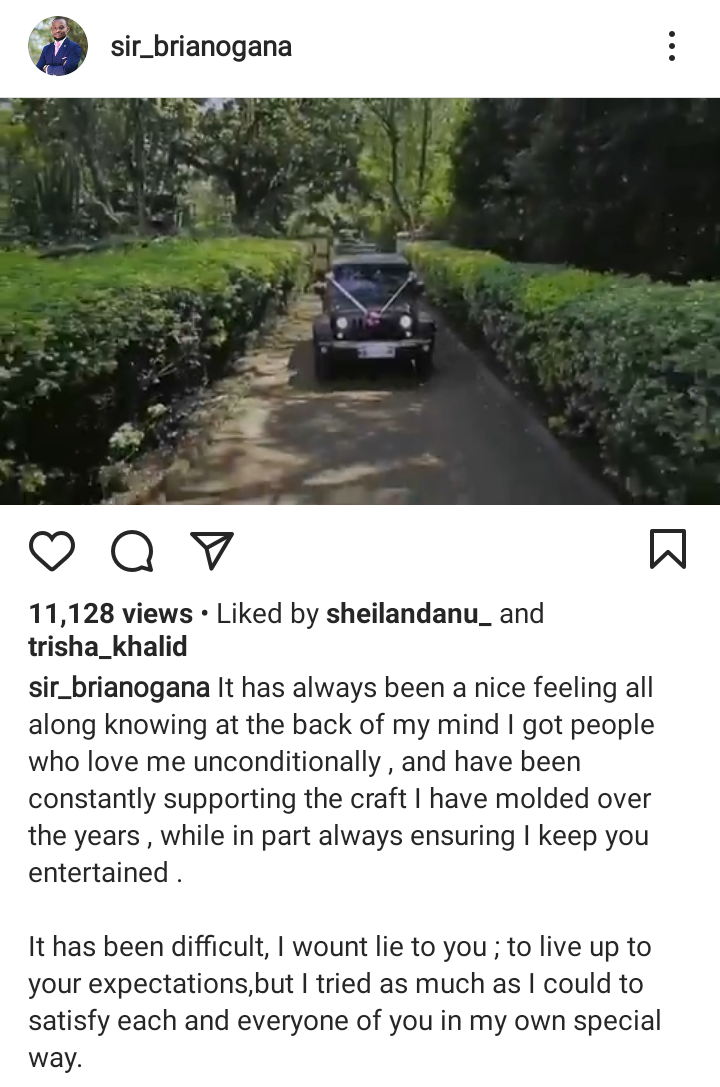This screenshot has width=720, height=1087.
Task: Open sir_brianogana username in caption
Action: [119, 688]
